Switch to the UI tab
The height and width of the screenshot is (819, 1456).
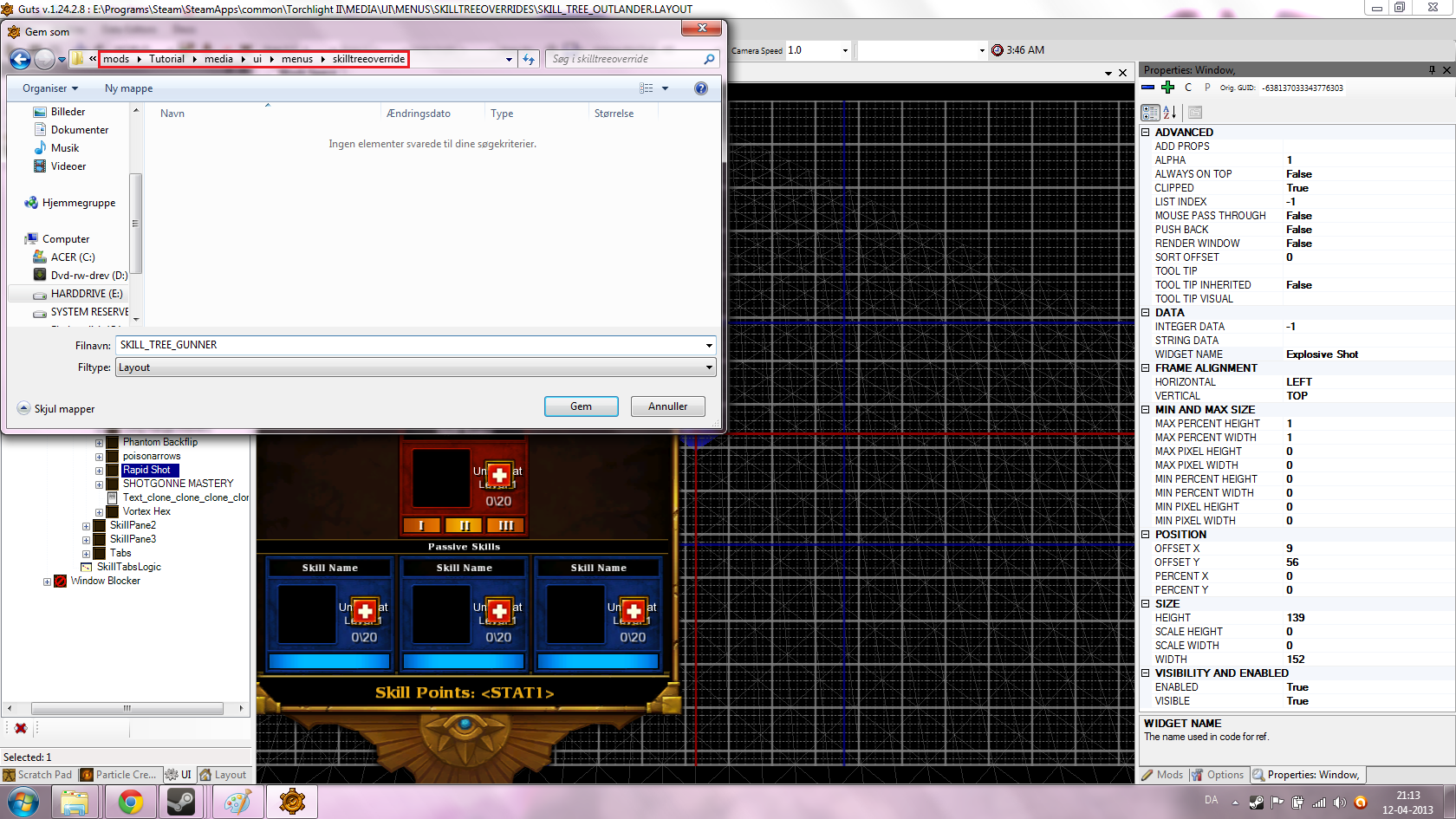(179, 775)
